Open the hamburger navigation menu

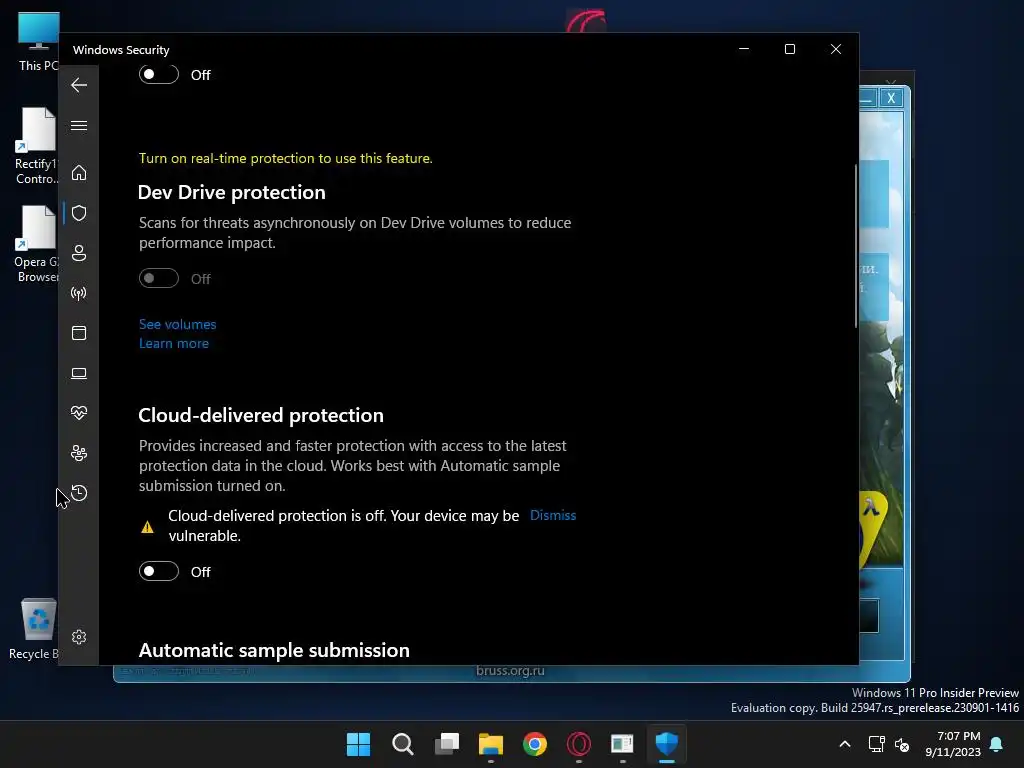(x=79, y=125)
